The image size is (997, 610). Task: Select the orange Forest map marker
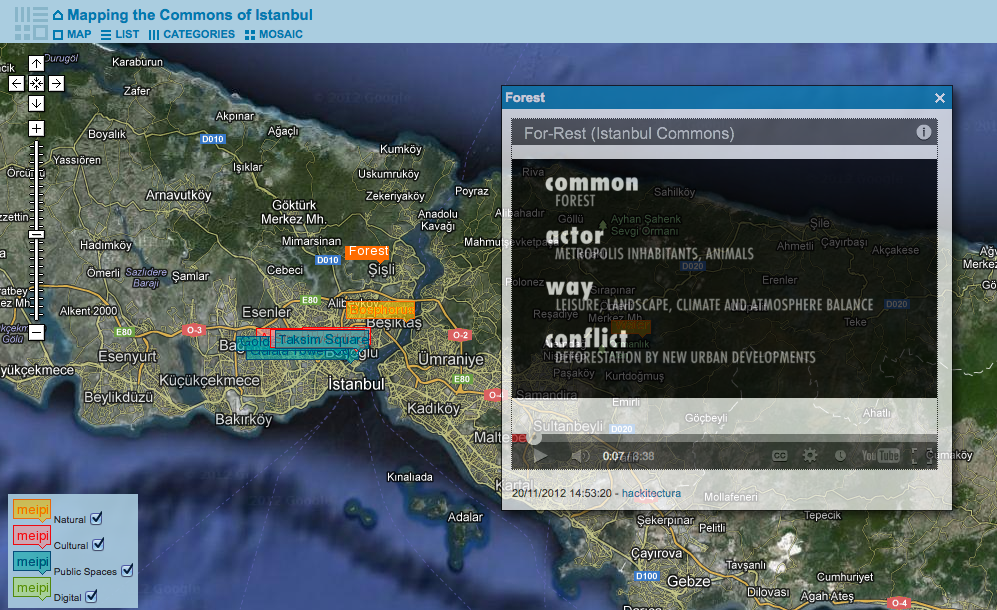pos(368,252)
